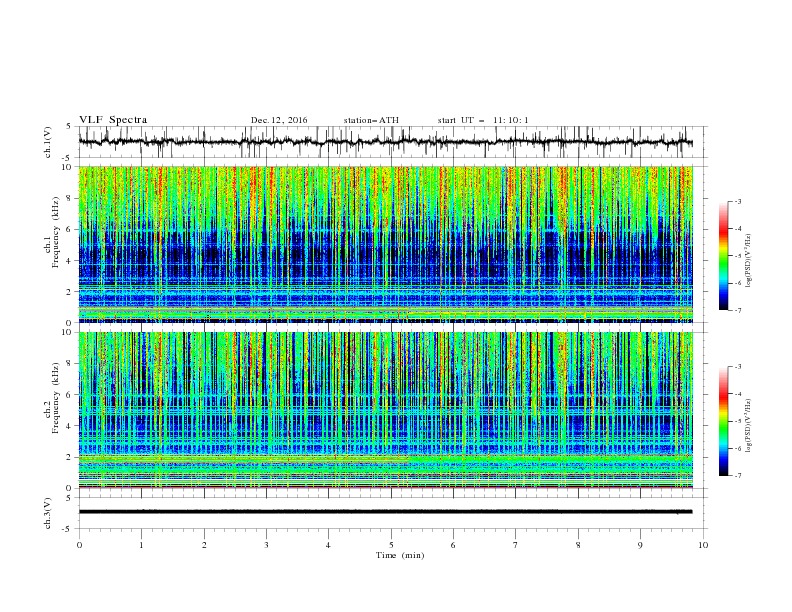Click the ch.1 spectrogram "4" kHz tick label
This screenshot has width=792, height=612.
pos(71,261)
